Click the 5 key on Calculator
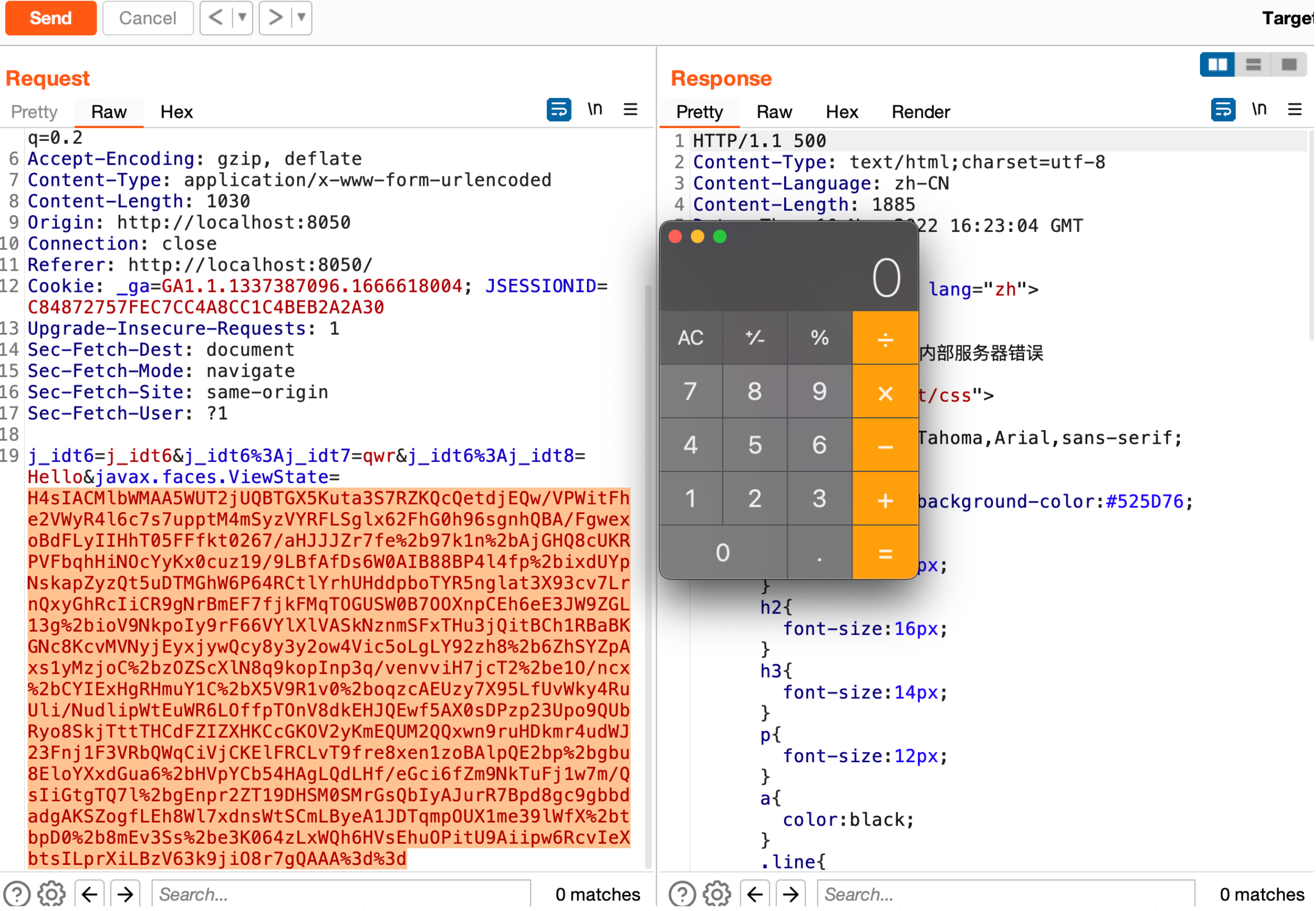Screen dimensions: 1316x911 click(756, 446)
